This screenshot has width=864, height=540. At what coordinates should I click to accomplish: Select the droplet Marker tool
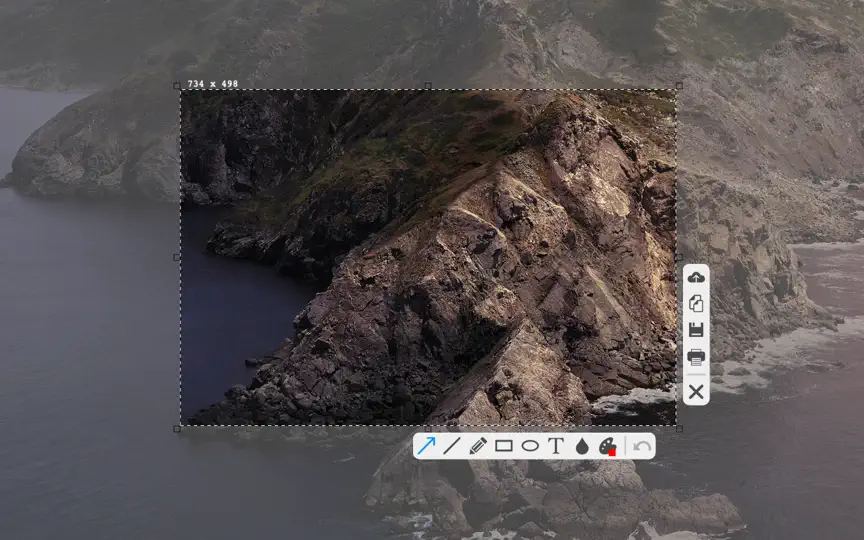tap(582, 446)
